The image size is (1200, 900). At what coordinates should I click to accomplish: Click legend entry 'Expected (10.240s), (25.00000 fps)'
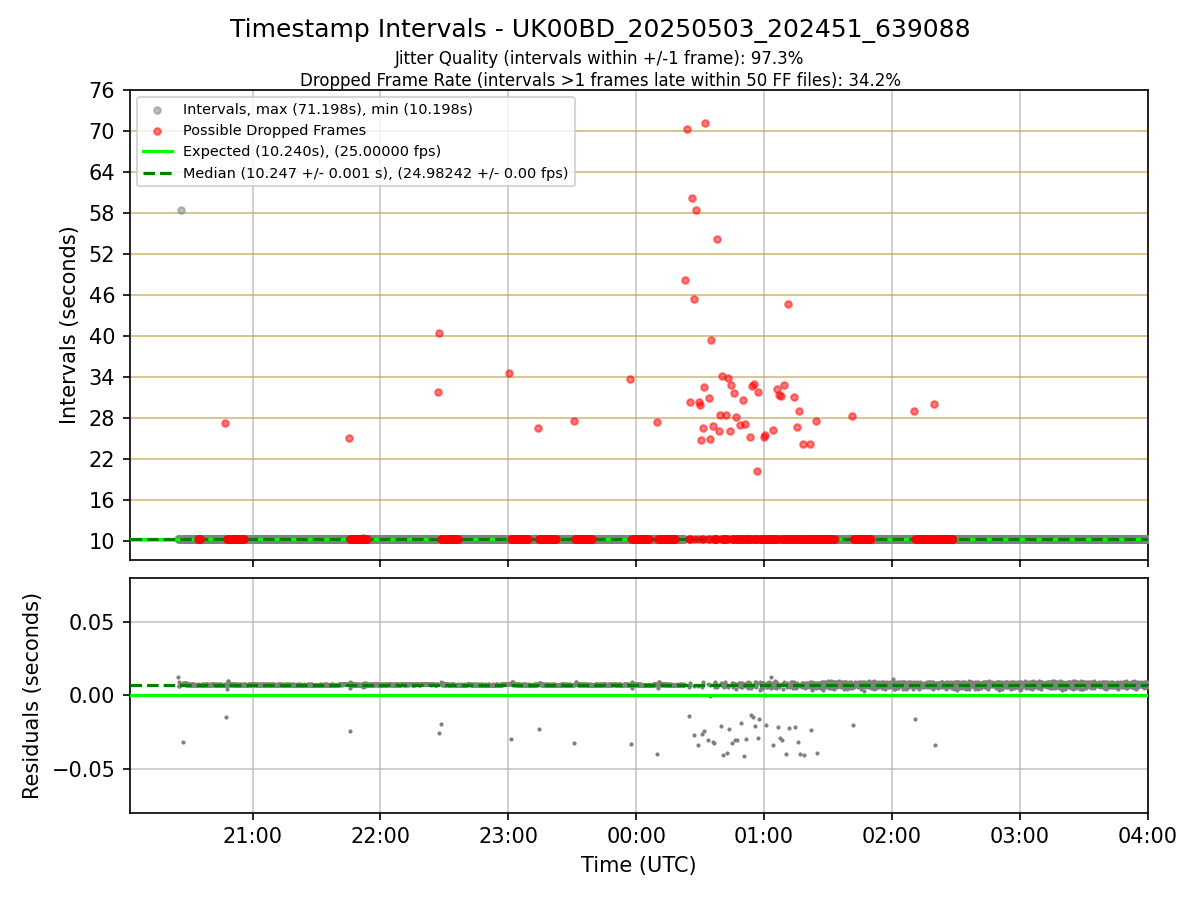coord(312,151)
